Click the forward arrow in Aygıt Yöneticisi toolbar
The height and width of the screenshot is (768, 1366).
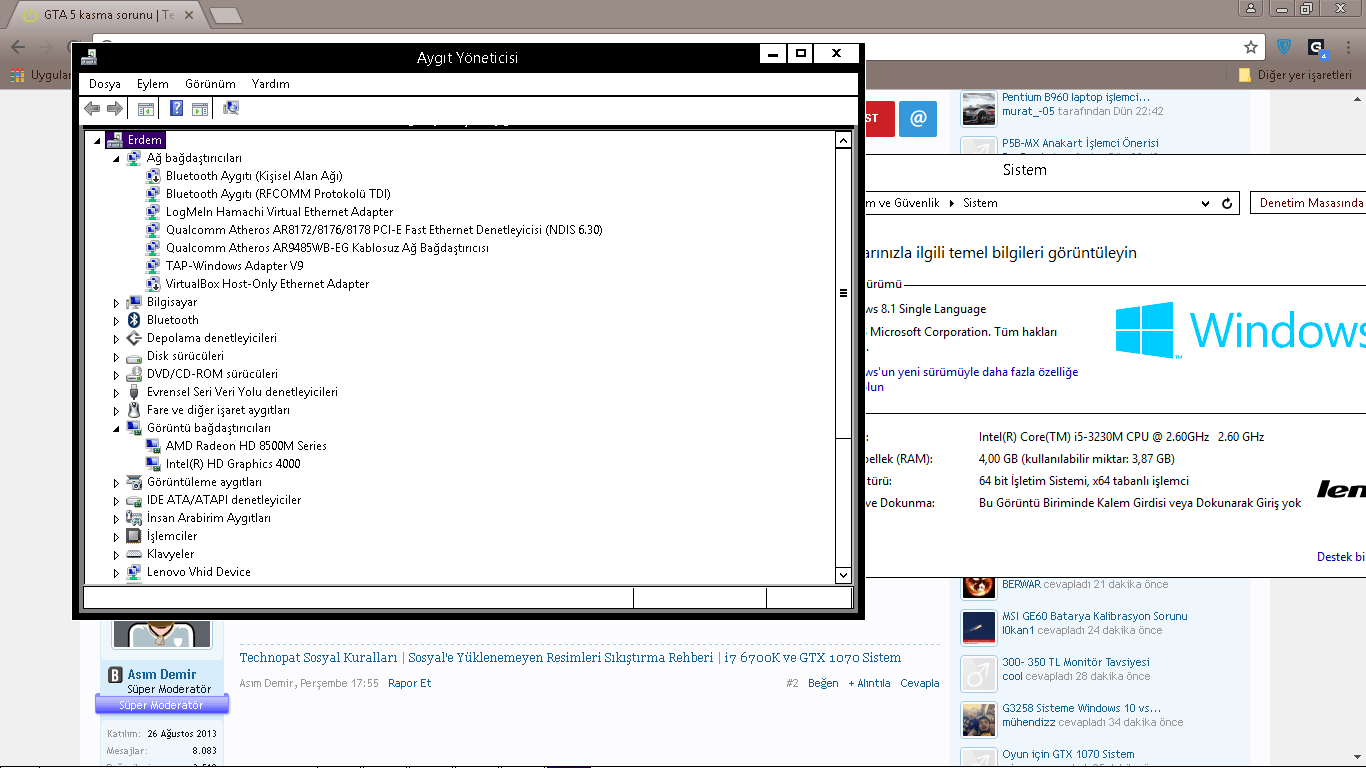(115, 109)
